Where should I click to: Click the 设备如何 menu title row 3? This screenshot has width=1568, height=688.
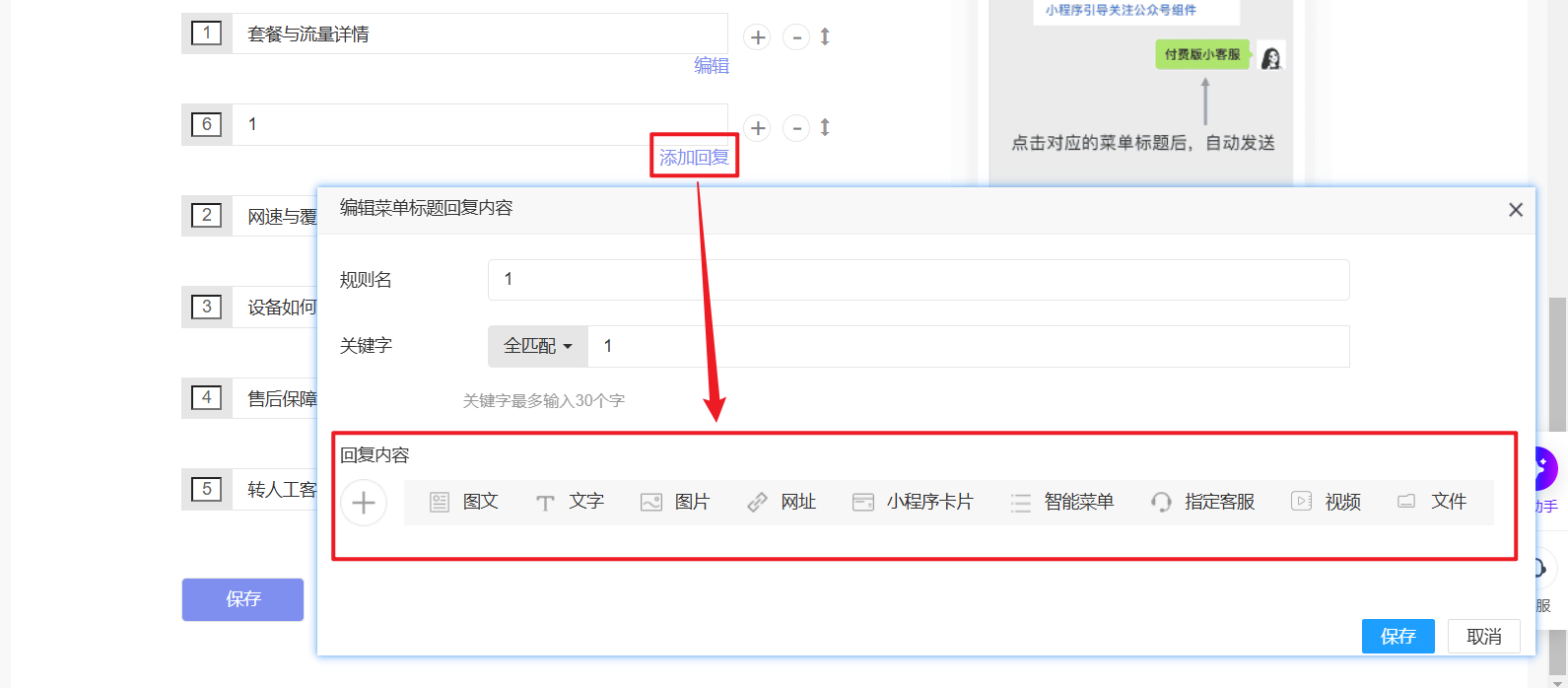click(274, 307)
